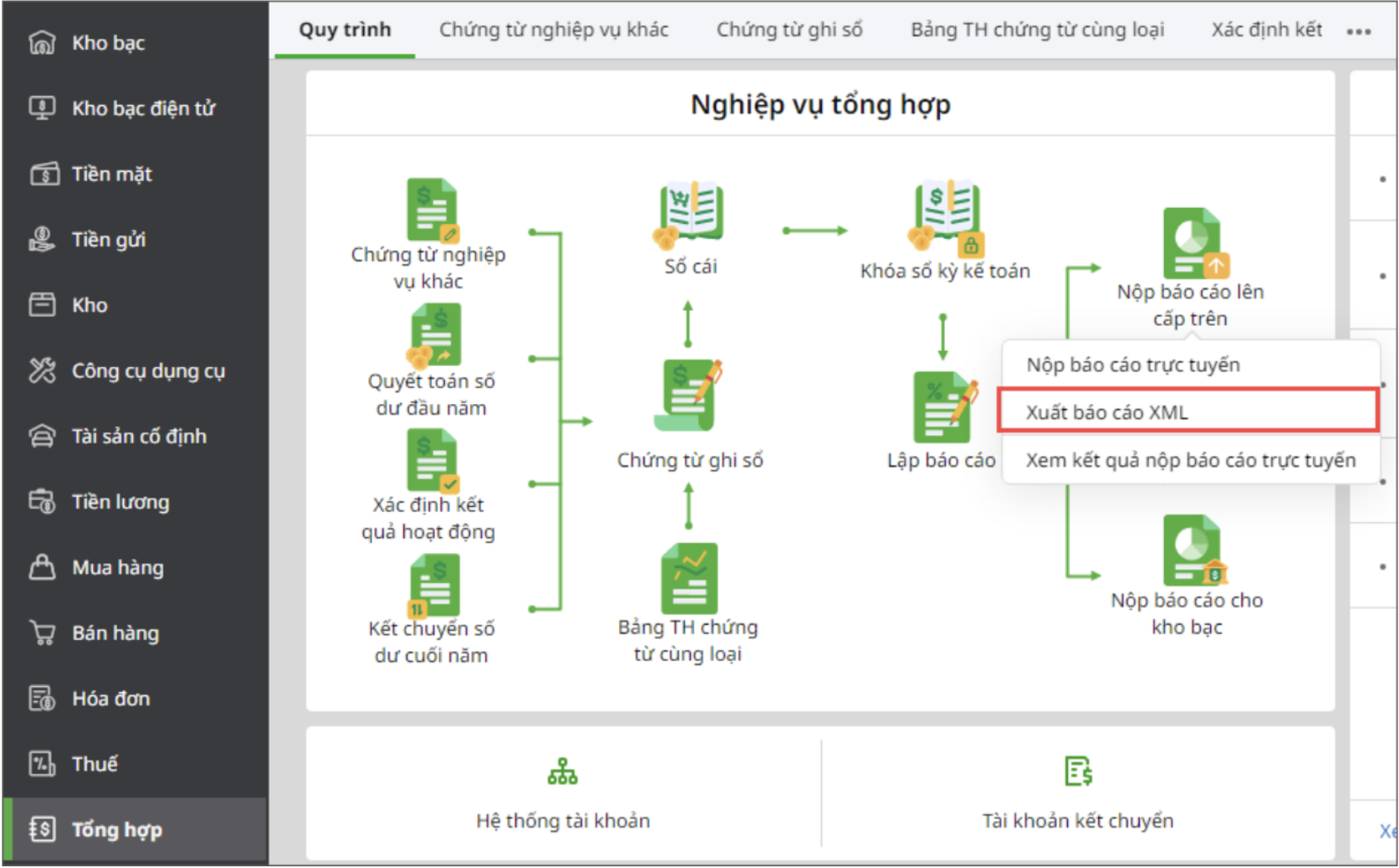
Task: Open the Chứng từ ghi sổ workflow icon
Action: [x=690, y=395]
